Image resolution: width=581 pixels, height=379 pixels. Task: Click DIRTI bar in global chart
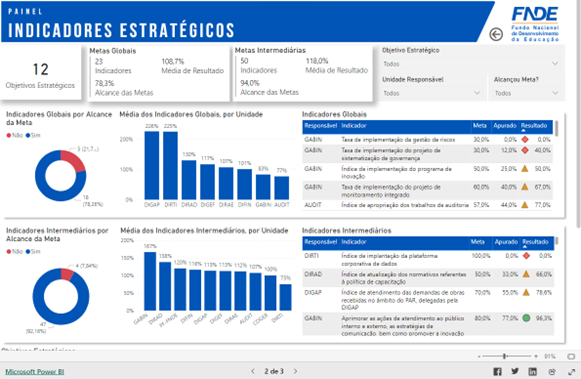click(170, 166)
